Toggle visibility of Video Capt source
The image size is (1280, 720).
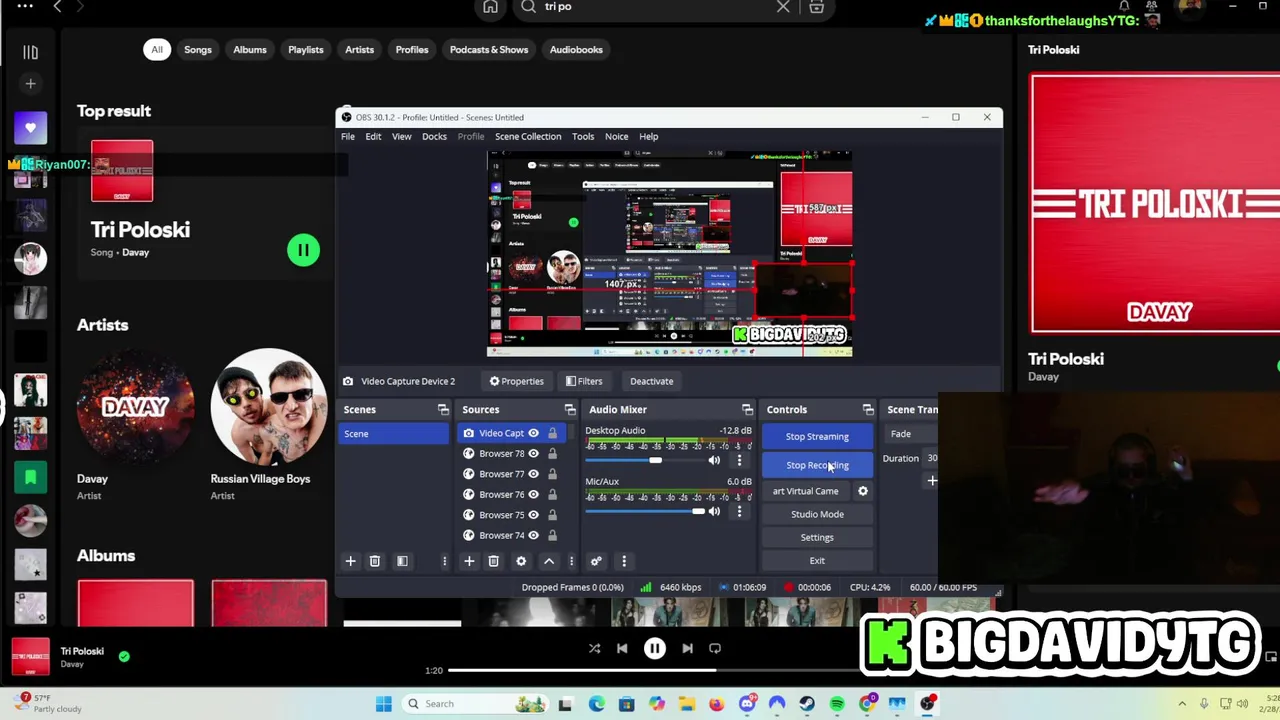point(533,433)
